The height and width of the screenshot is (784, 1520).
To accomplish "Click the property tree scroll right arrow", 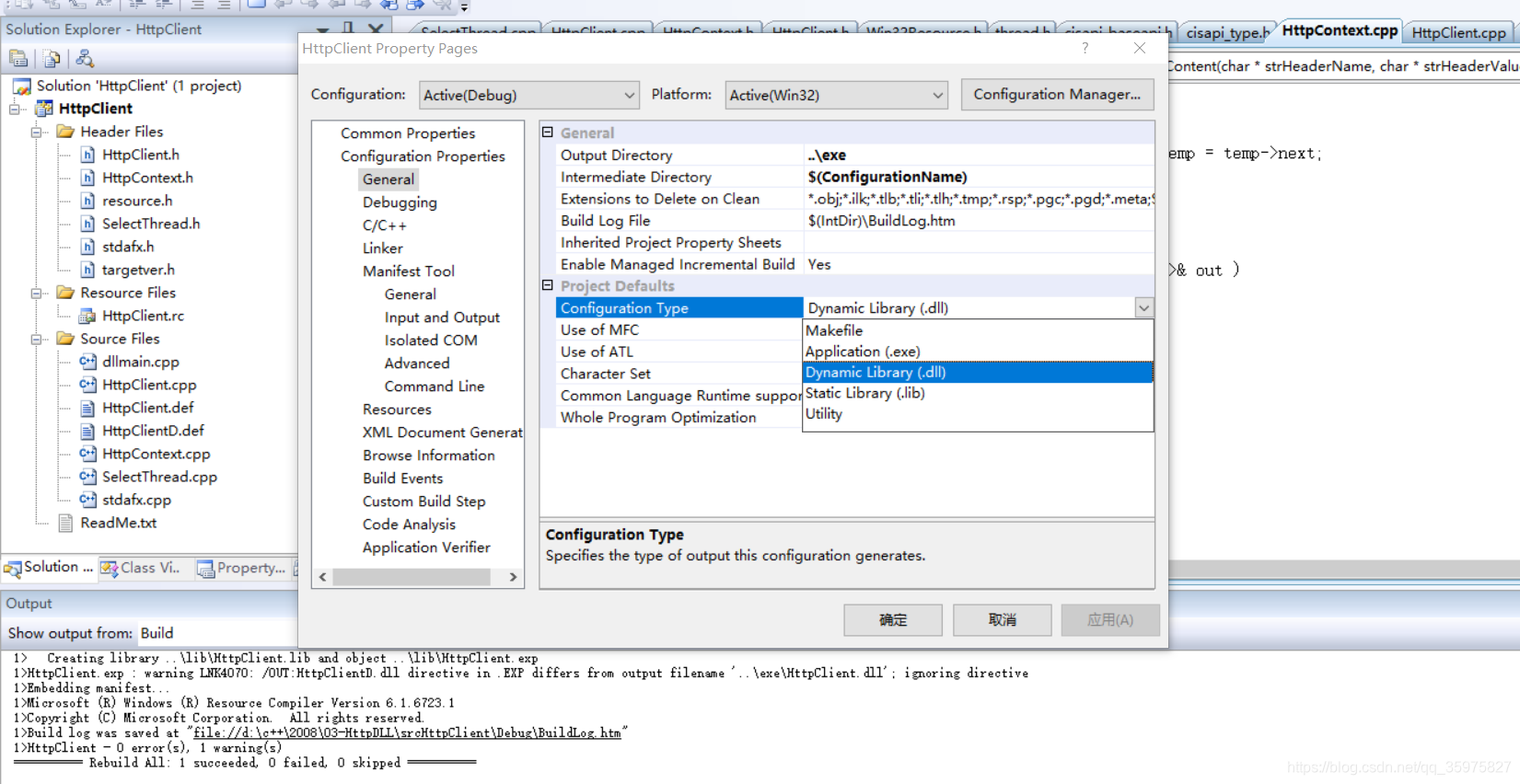I will pos(514,577).
